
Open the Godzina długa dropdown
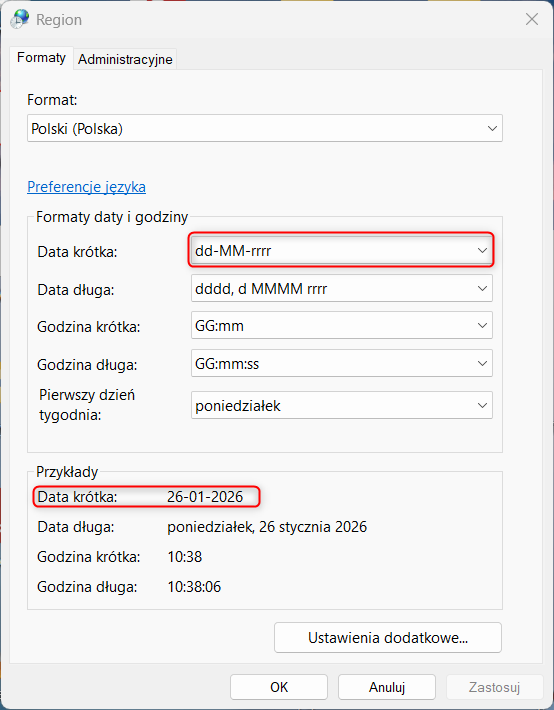tap(342, 363)
